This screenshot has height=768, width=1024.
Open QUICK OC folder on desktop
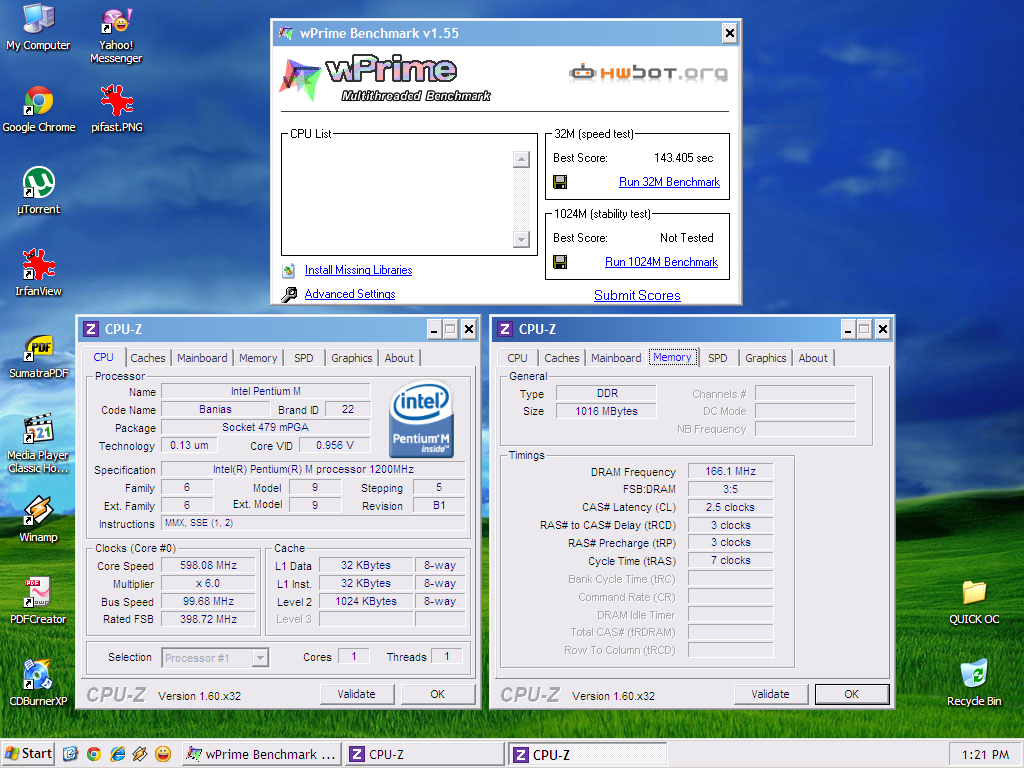974,601
